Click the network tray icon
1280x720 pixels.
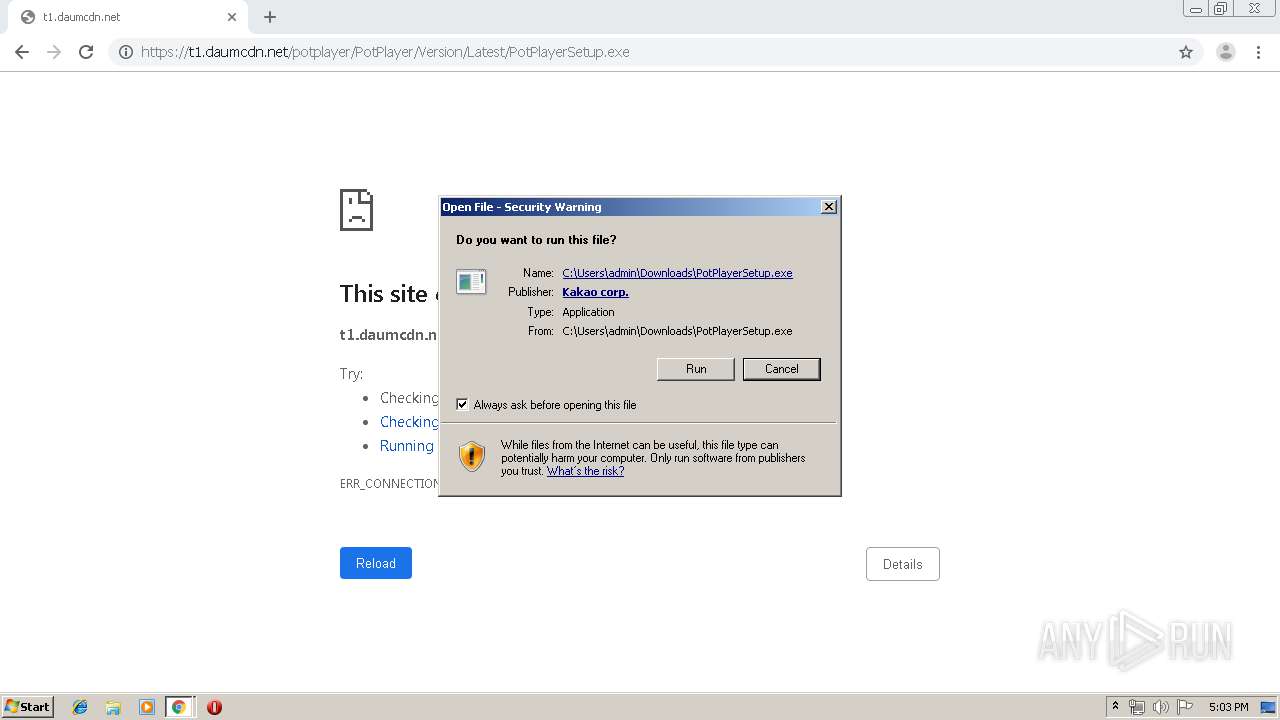pos(1136,707)
